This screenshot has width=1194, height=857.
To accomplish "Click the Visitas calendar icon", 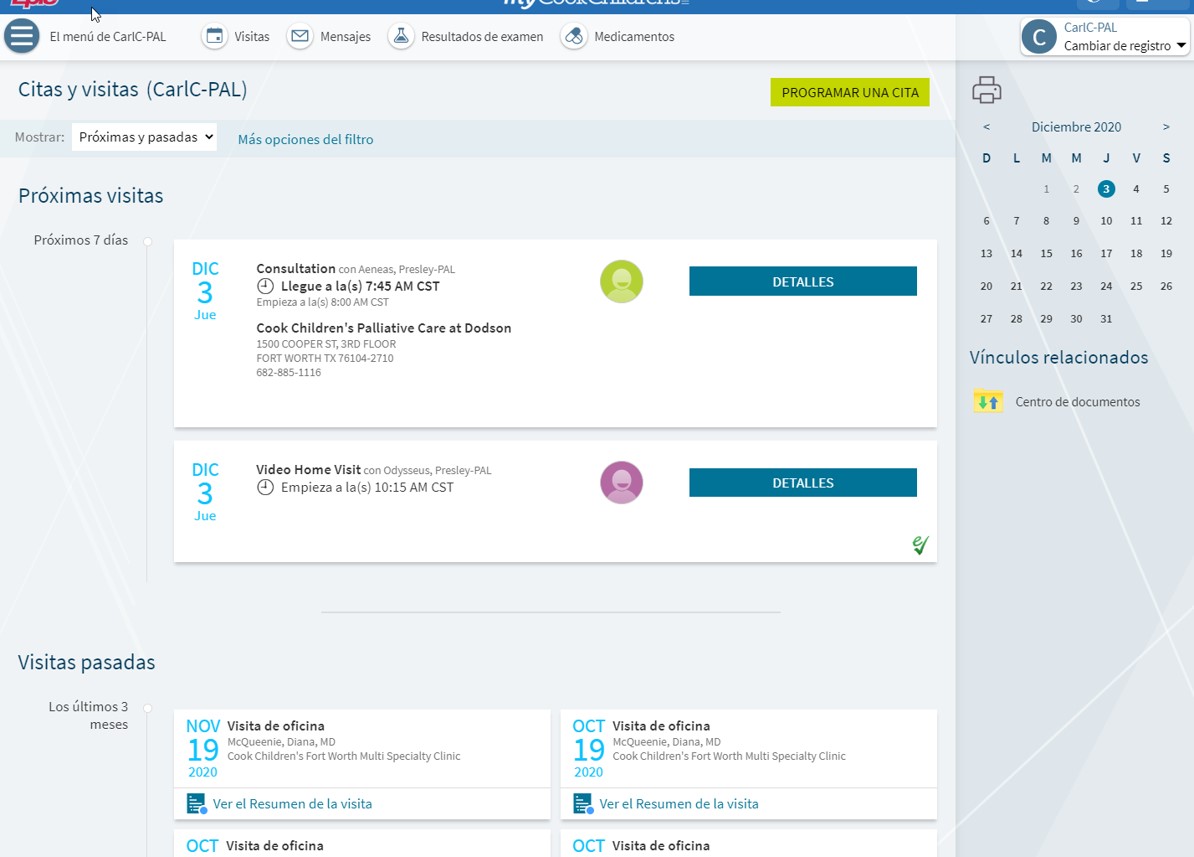I will [x=214, y=36].
